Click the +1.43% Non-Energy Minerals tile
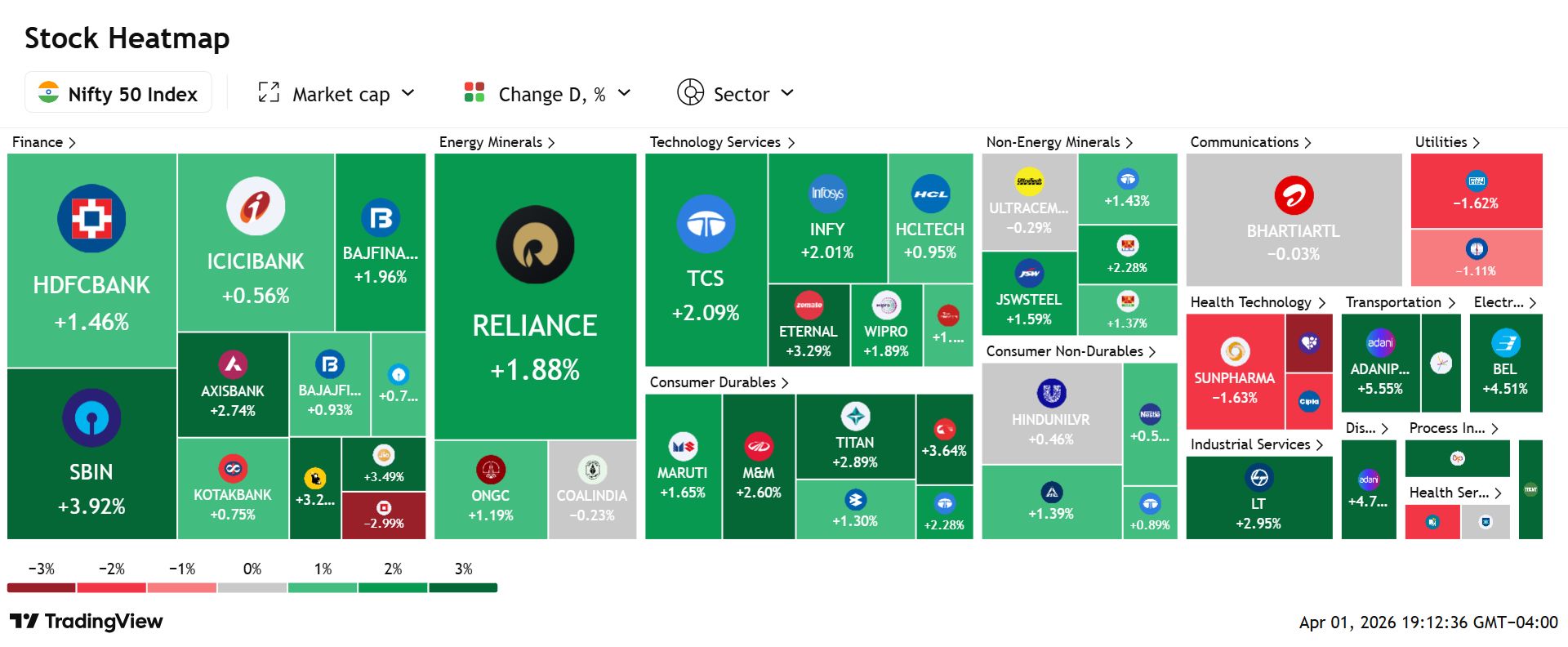Viewport: 1568px width, 647px height. pyautogui.click(x=1128, y=189)
